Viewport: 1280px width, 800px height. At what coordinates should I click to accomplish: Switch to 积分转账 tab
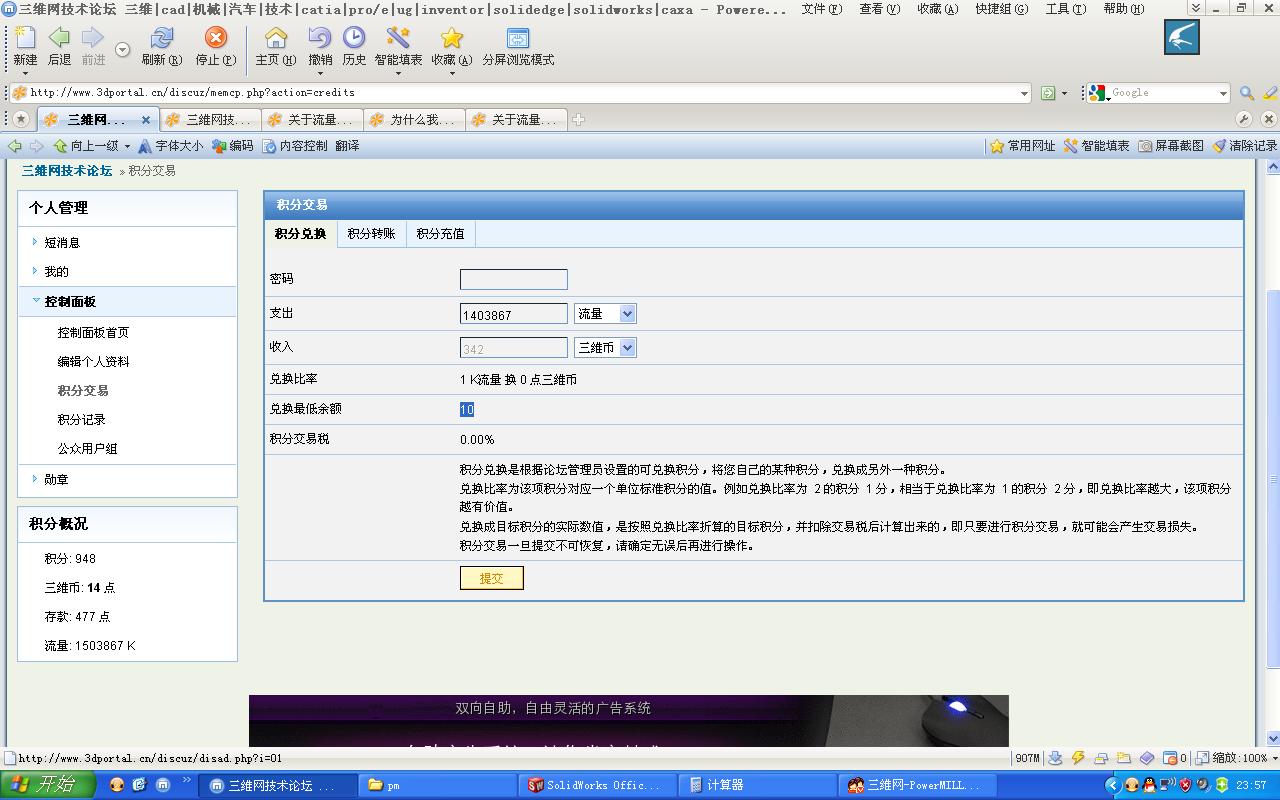(371, 234)
